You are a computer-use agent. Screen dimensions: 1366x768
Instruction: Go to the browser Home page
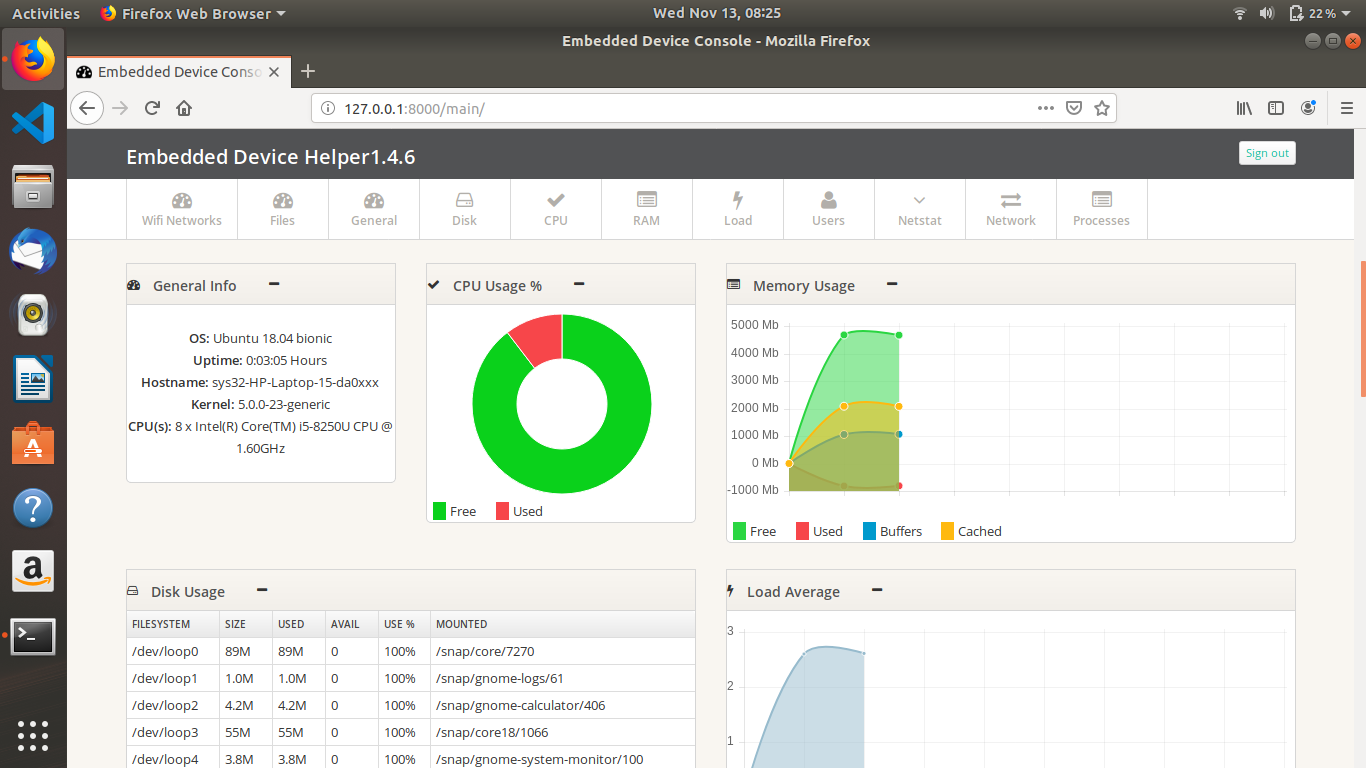pos(184,108)
